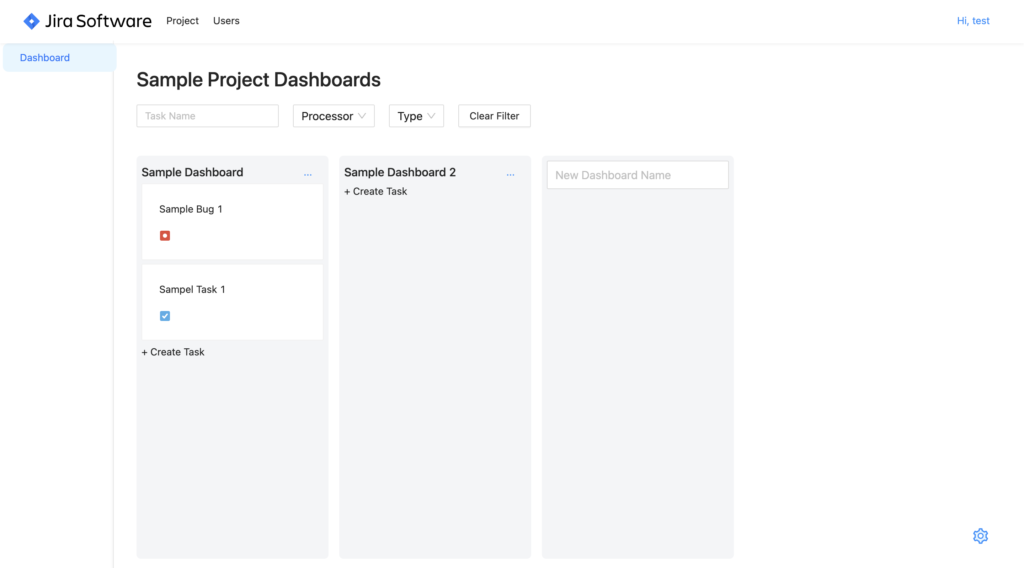1024x568 pixels.
Task: Select Dashboard in the left sidebar
Action: 45,58
